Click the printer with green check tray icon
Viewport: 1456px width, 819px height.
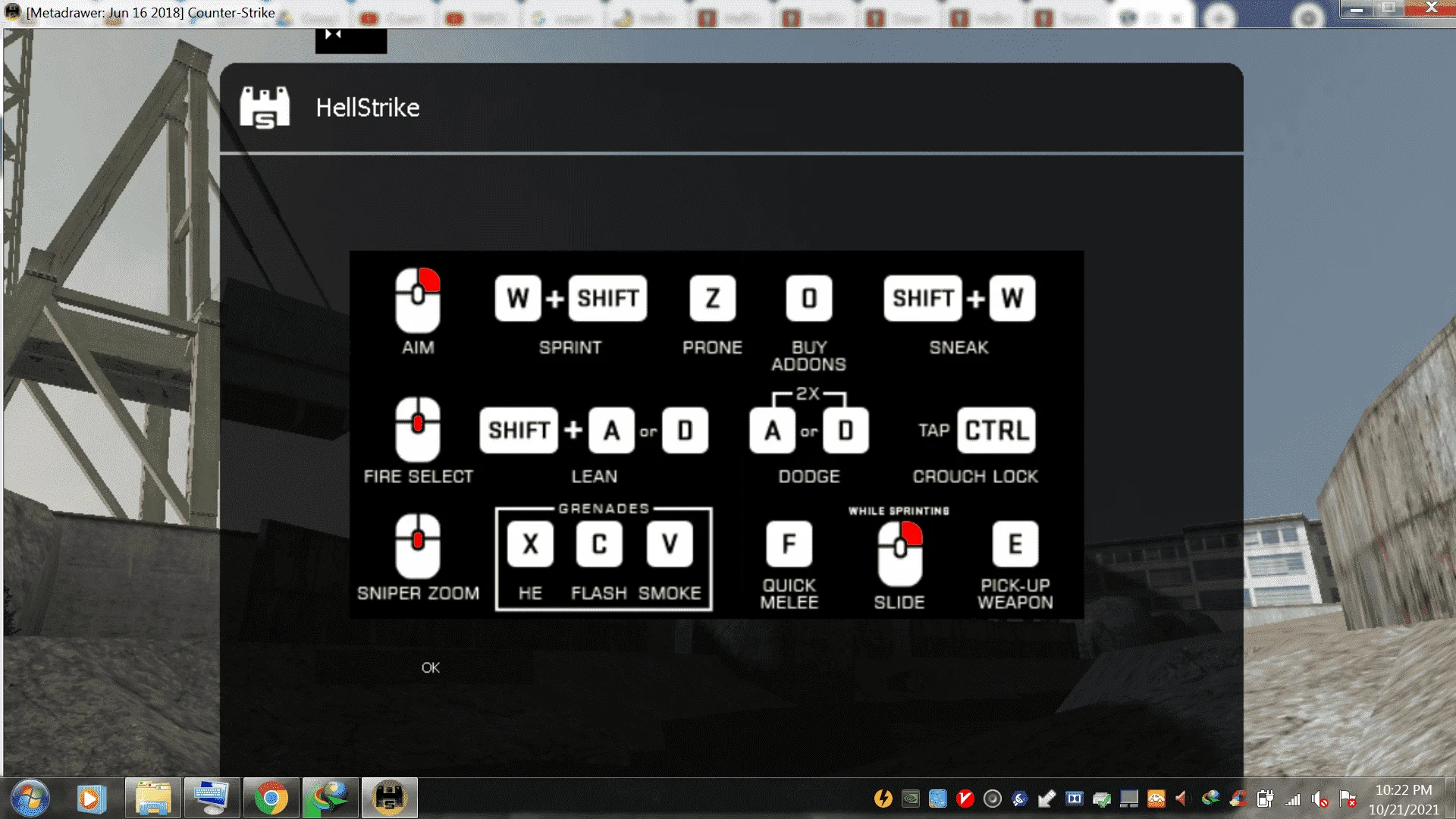(x=1102, y=799)
